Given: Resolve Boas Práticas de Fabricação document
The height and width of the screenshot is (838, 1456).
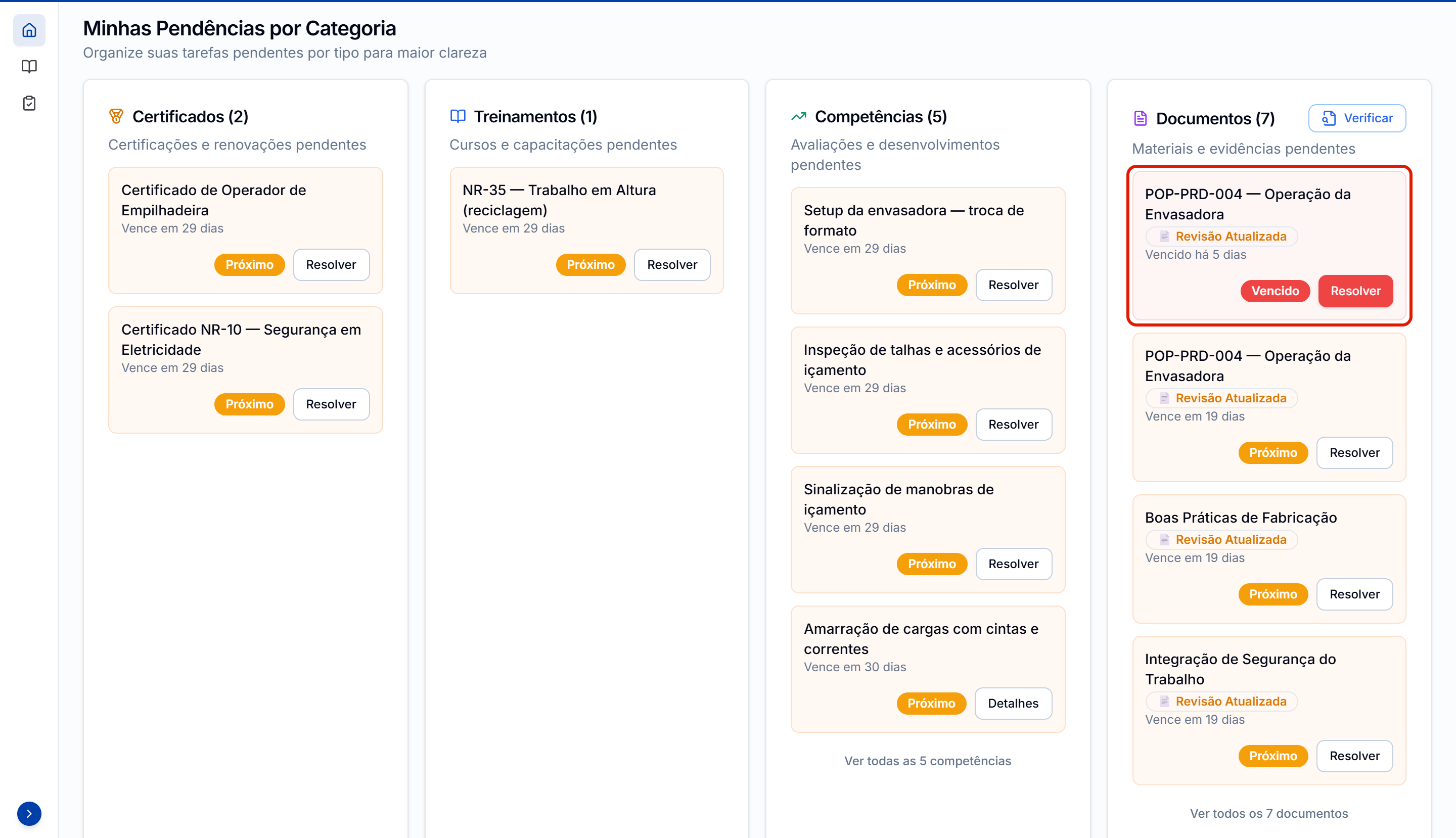Looking at the screenshot, I should click(1354, 594).
